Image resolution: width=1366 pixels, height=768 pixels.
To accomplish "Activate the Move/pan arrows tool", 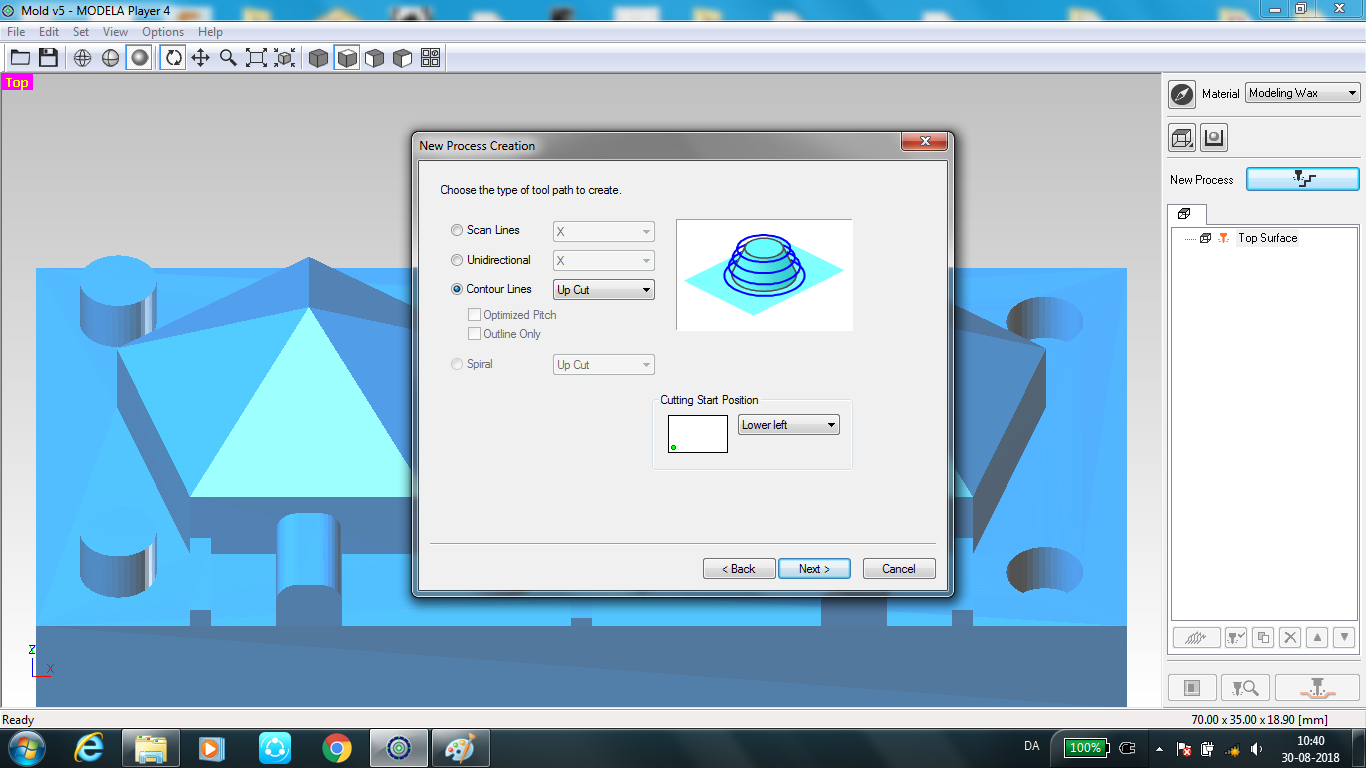I will [200, 58].
